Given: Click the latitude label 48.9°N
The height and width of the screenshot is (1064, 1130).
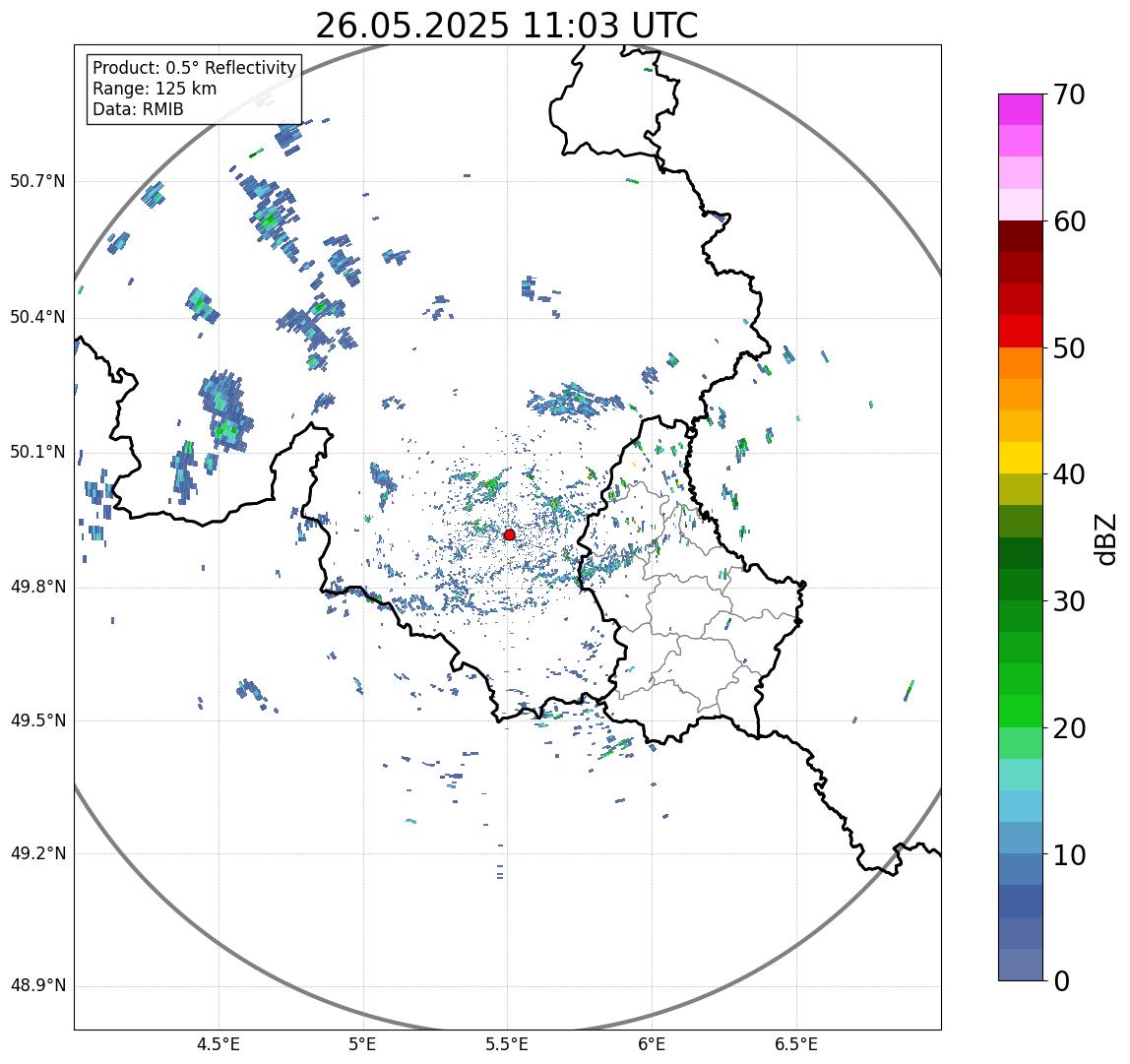Looking at the screenshot, I should tap(37, 985).
